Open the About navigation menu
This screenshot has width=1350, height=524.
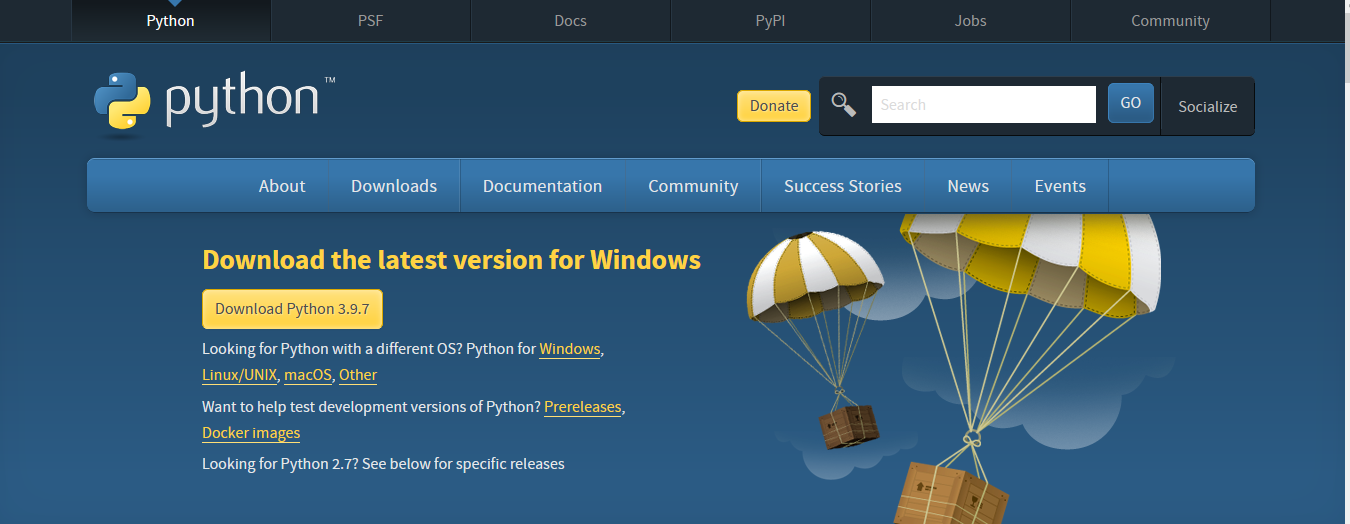click(x=282, y=186)
